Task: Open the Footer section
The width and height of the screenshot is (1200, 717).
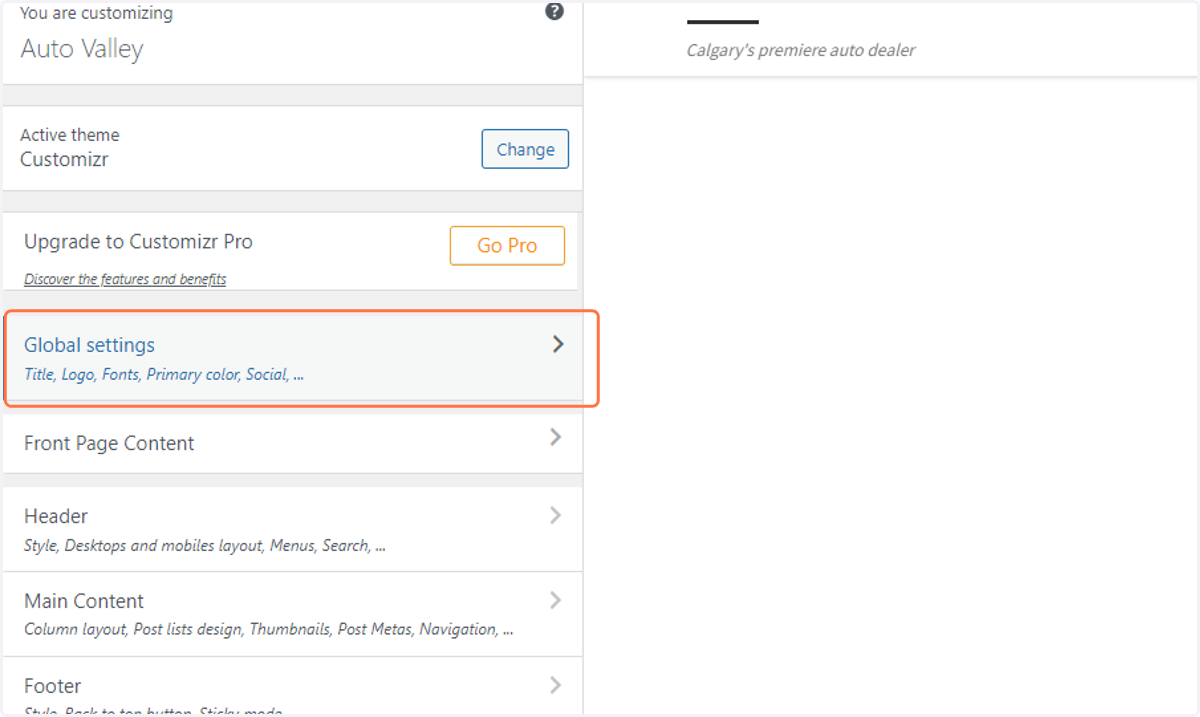Action: pyautogui.click(x=292, y=687)
